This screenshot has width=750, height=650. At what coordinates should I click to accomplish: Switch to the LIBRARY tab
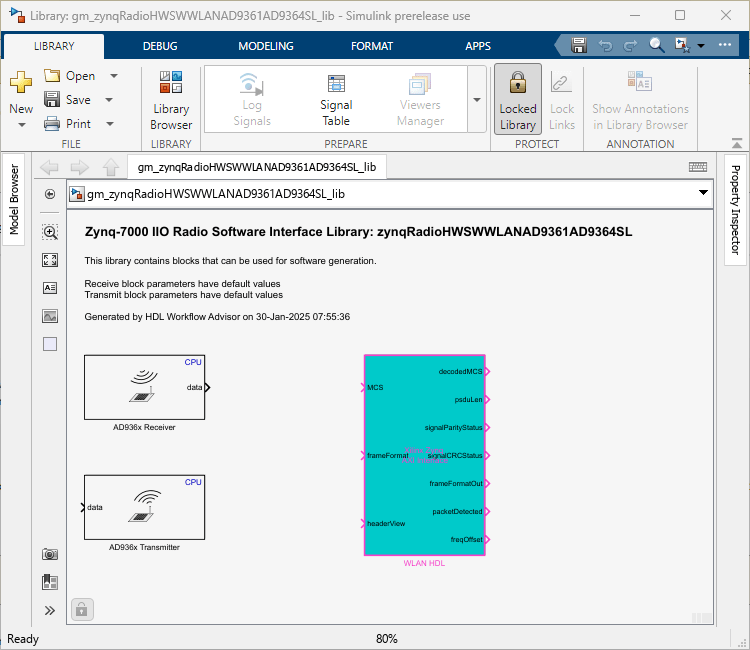[x=54, y=46]
